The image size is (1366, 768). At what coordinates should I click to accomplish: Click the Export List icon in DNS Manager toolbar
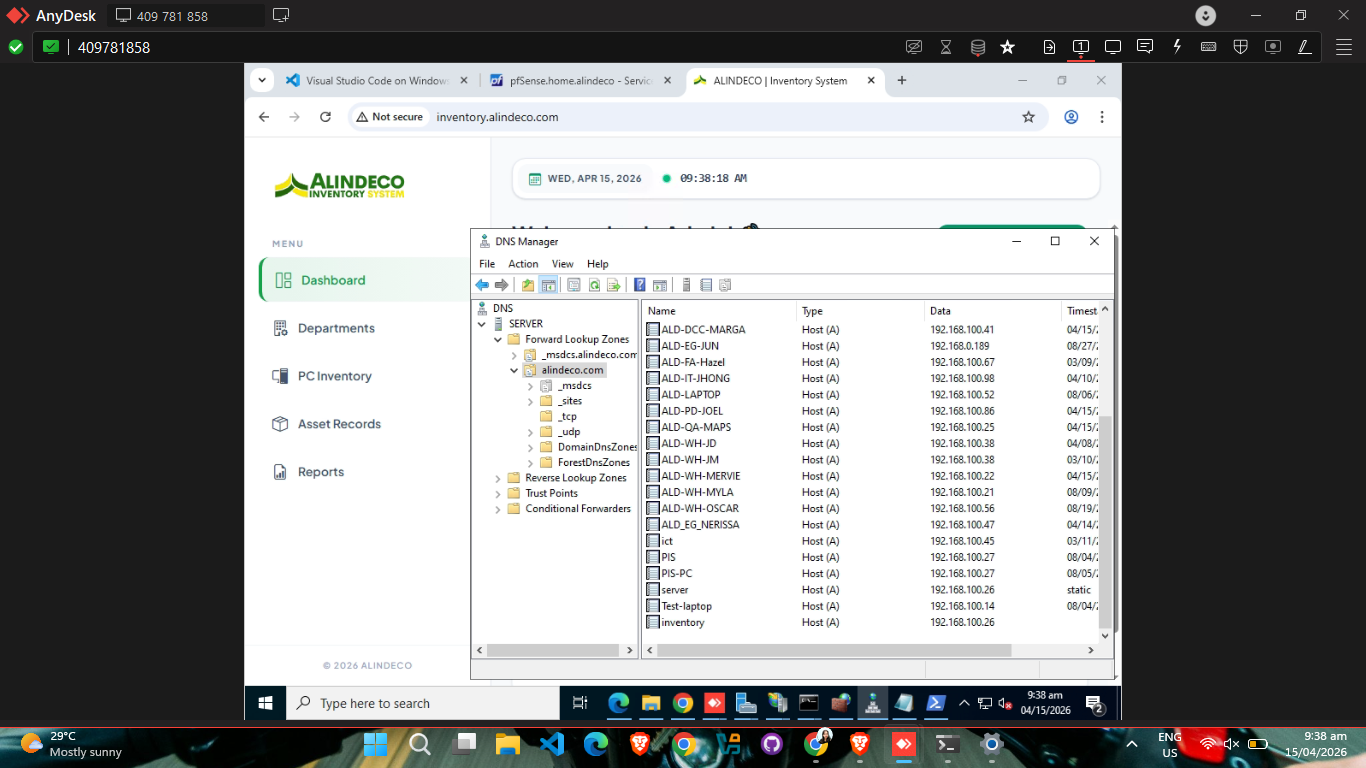pos(614,285)
